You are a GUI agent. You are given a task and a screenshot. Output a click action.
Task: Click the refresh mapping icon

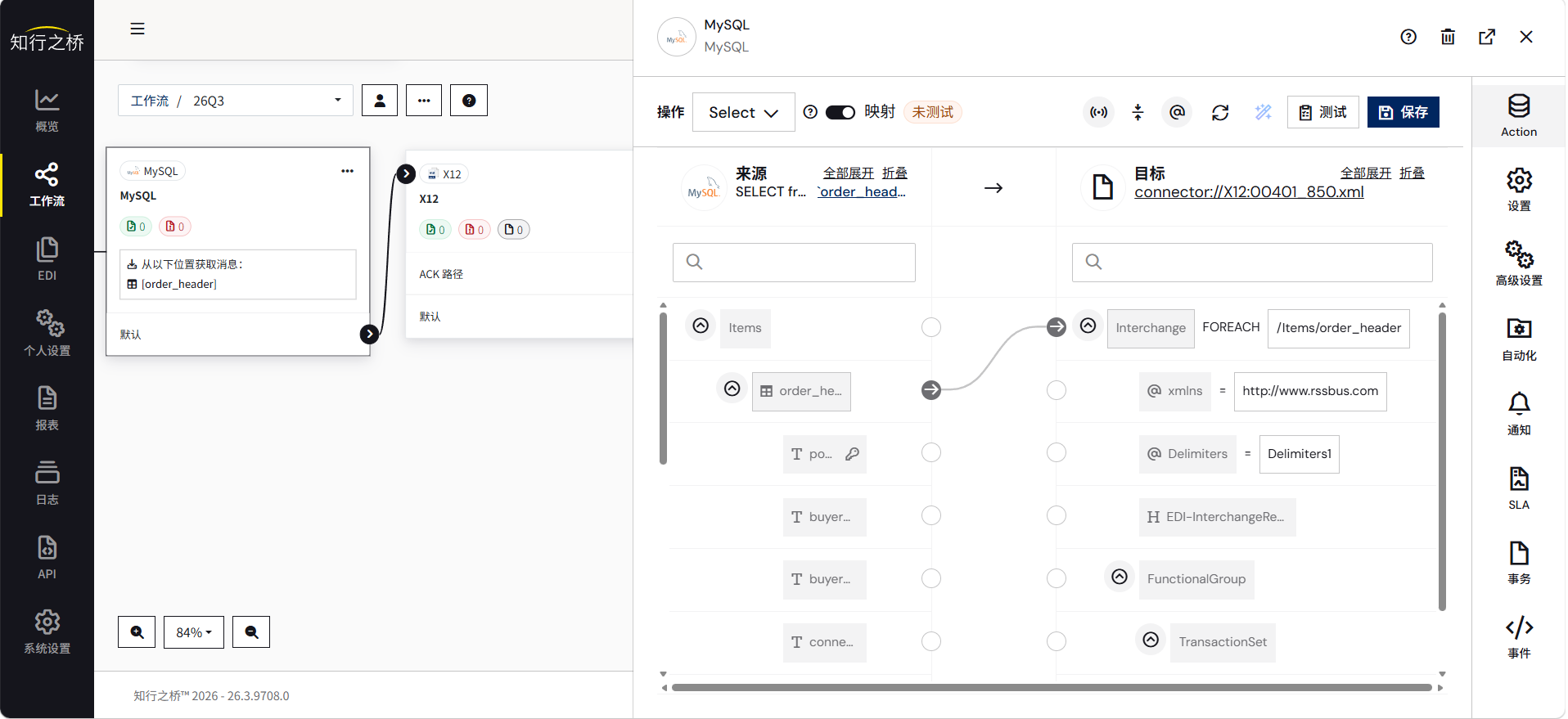point(1220,112)
